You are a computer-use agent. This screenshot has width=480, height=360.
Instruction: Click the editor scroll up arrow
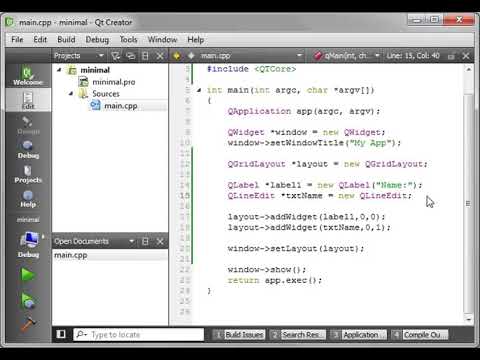pyautogui.click(x=468, y=69)
